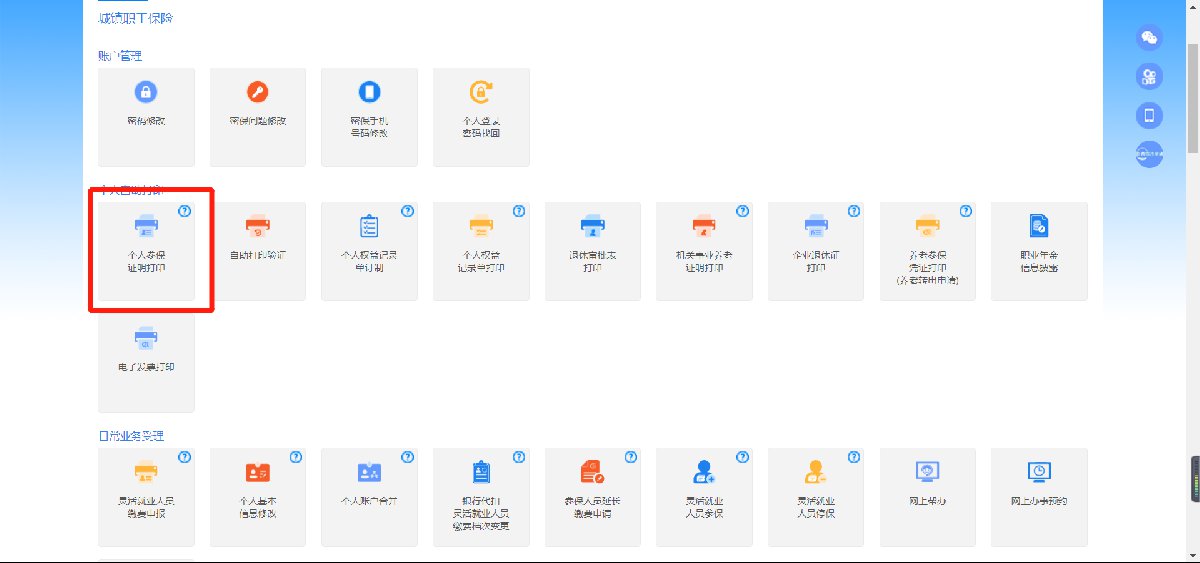Show help for 个人基本信息修改 card
This screenshot has height=563, width=1200.
tap(296, 457)
